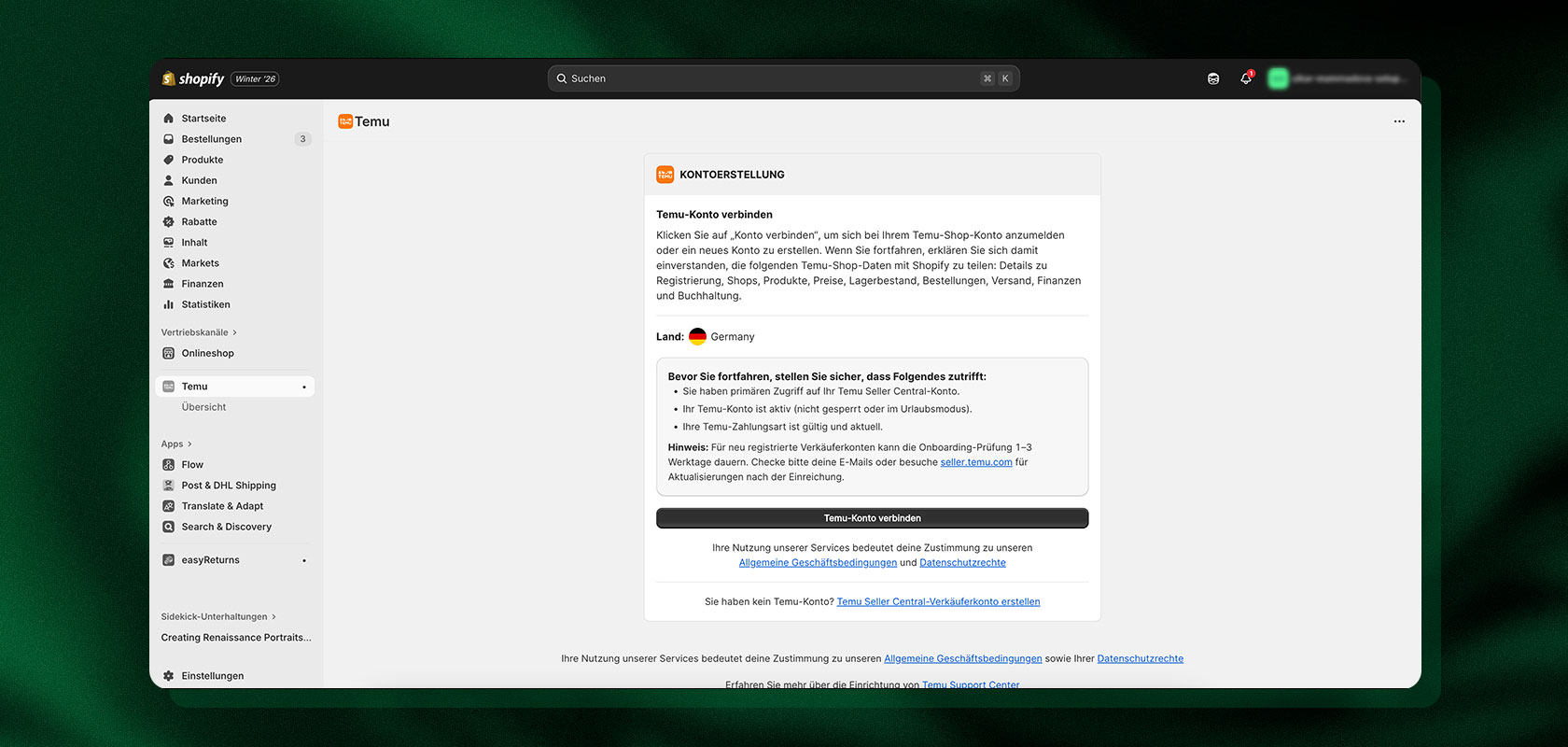The height and width of the screenshot is (747, 1568).
Task: Open footer Datenschutzrechte link
Action: (1141, 659)
